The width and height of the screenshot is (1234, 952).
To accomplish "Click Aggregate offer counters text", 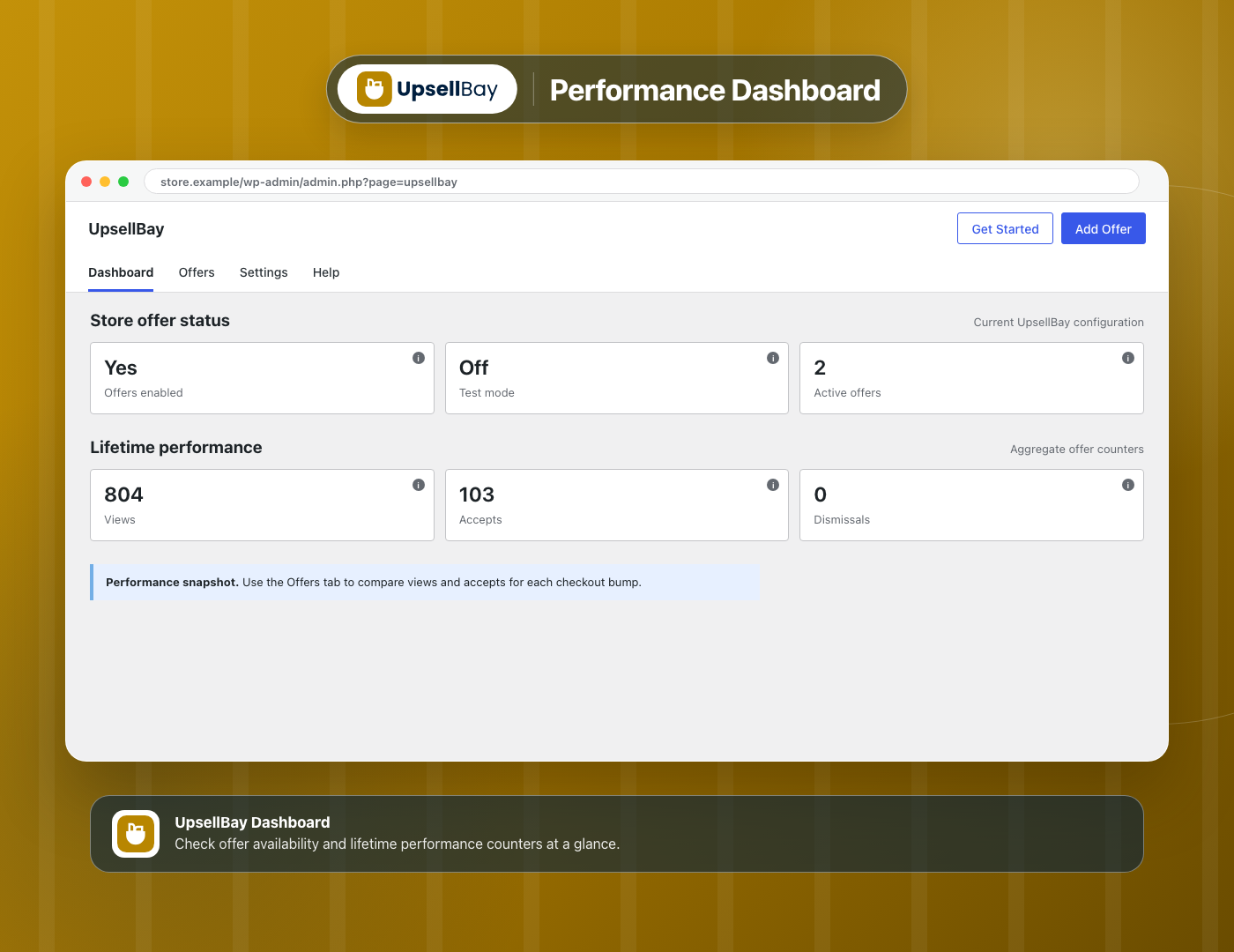I will 1077,450.
